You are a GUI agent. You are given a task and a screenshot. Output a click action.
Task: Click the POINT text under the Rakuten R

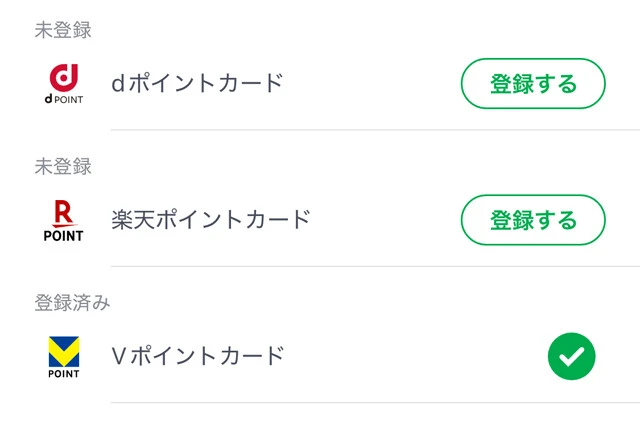point(64,236)
